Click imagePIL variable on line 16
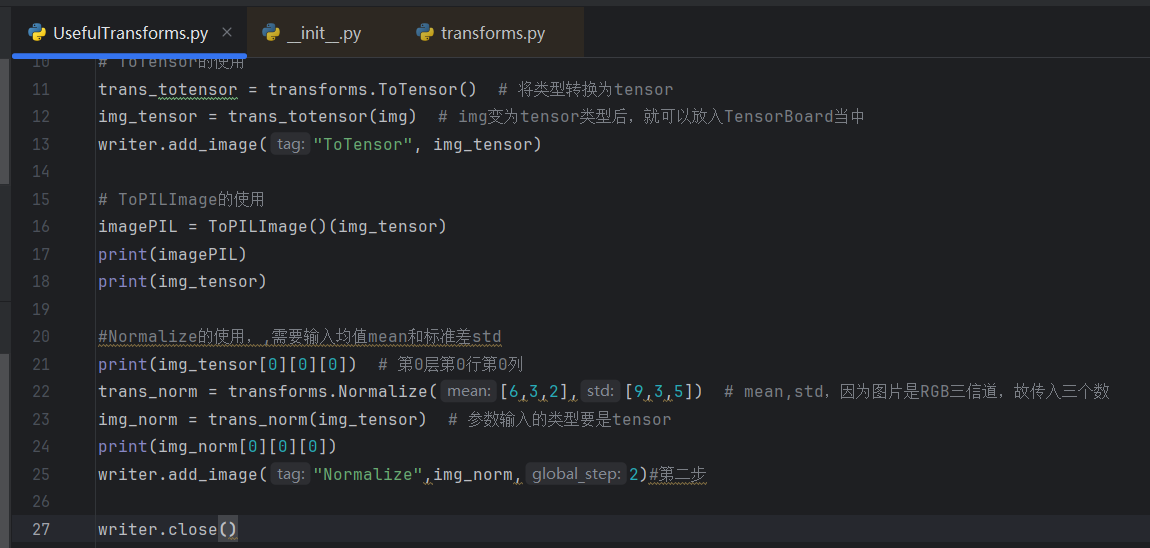 (x=138, y=227)
